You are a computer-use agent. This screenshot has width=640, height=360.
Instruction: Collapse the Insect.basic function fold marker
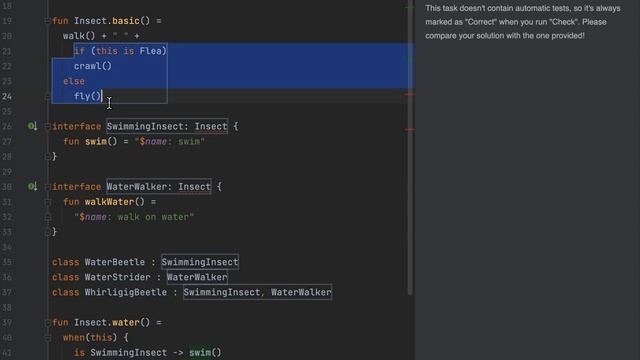pyautogui.click(x=47, y=21)
